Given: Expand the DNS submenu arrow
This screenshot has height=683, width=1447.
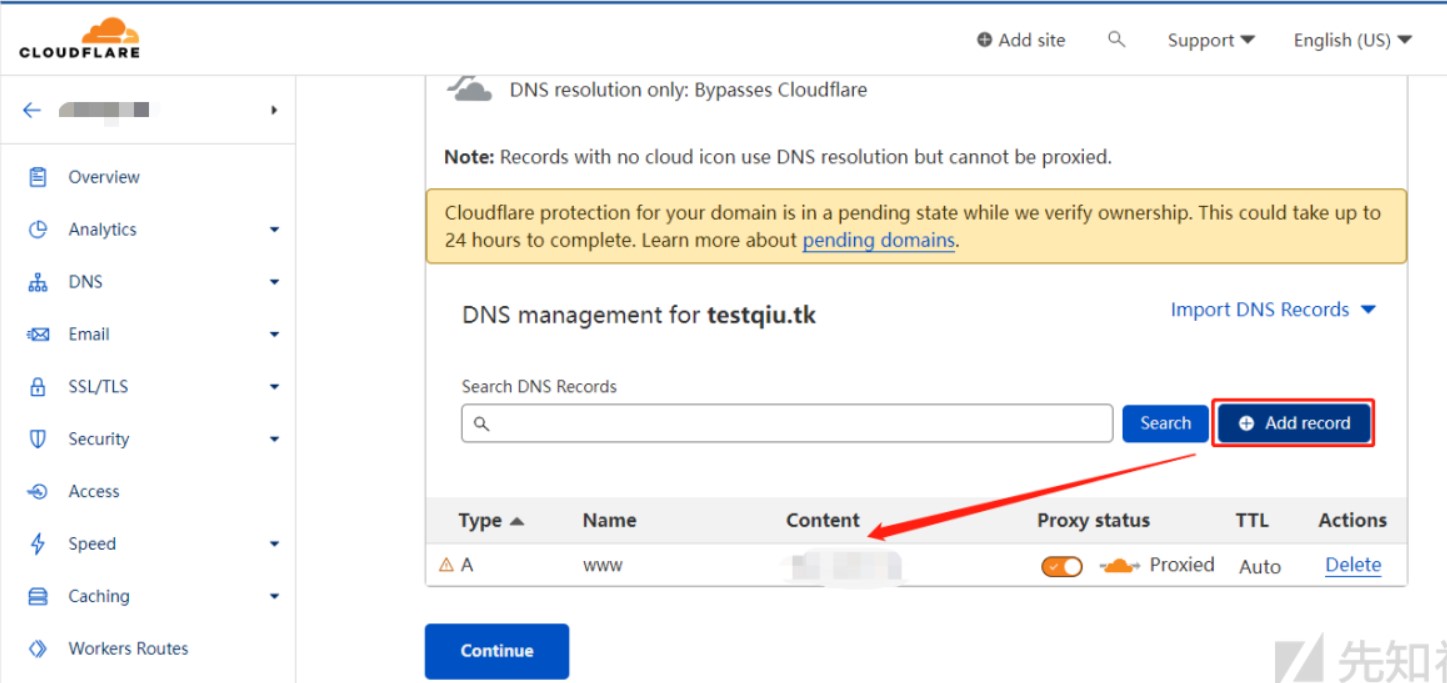Looking at the screenshot, I should (x=274, y=282).
